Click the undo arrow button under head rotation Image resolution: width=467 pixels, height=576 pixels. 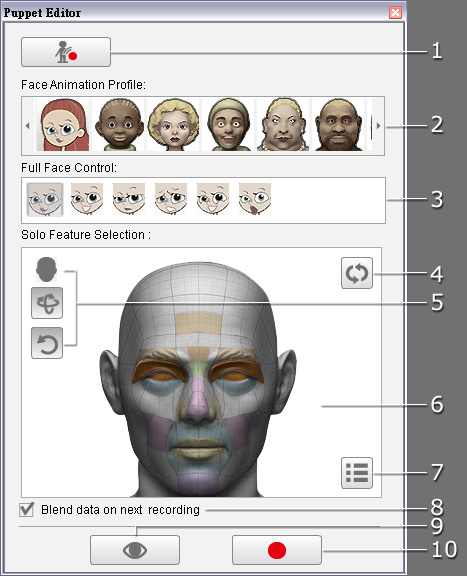[47, 343]
